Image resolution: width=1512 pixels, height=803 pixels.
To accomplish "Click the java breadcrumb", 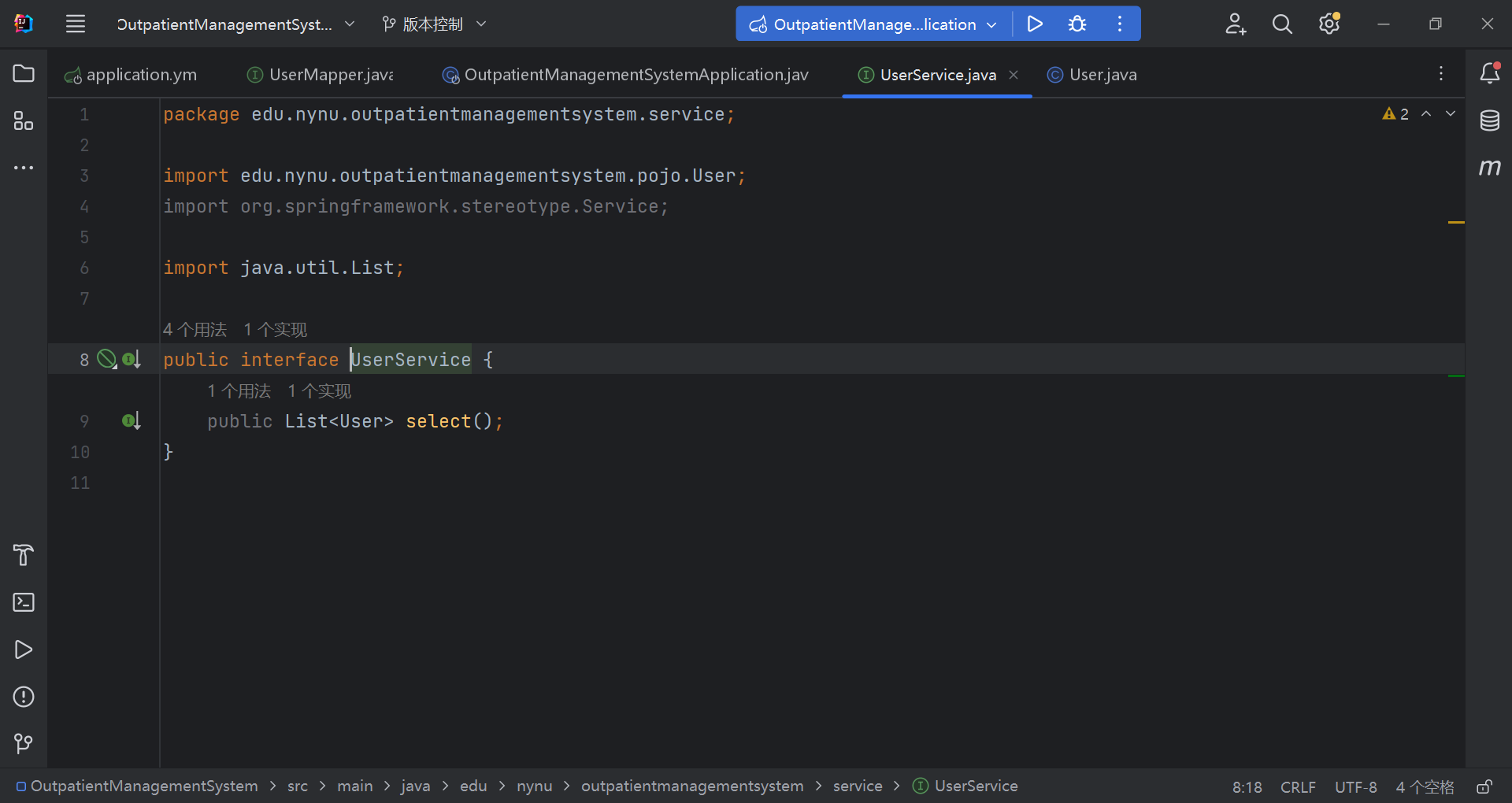I will pyautogui.click(x=416, y=786).
